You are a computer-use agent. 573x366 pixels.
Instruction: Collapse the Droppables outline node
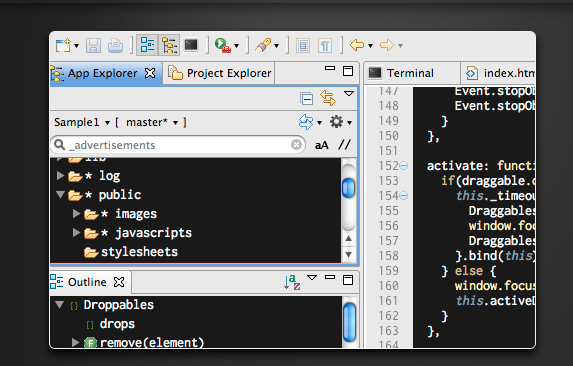coord(60,305)
